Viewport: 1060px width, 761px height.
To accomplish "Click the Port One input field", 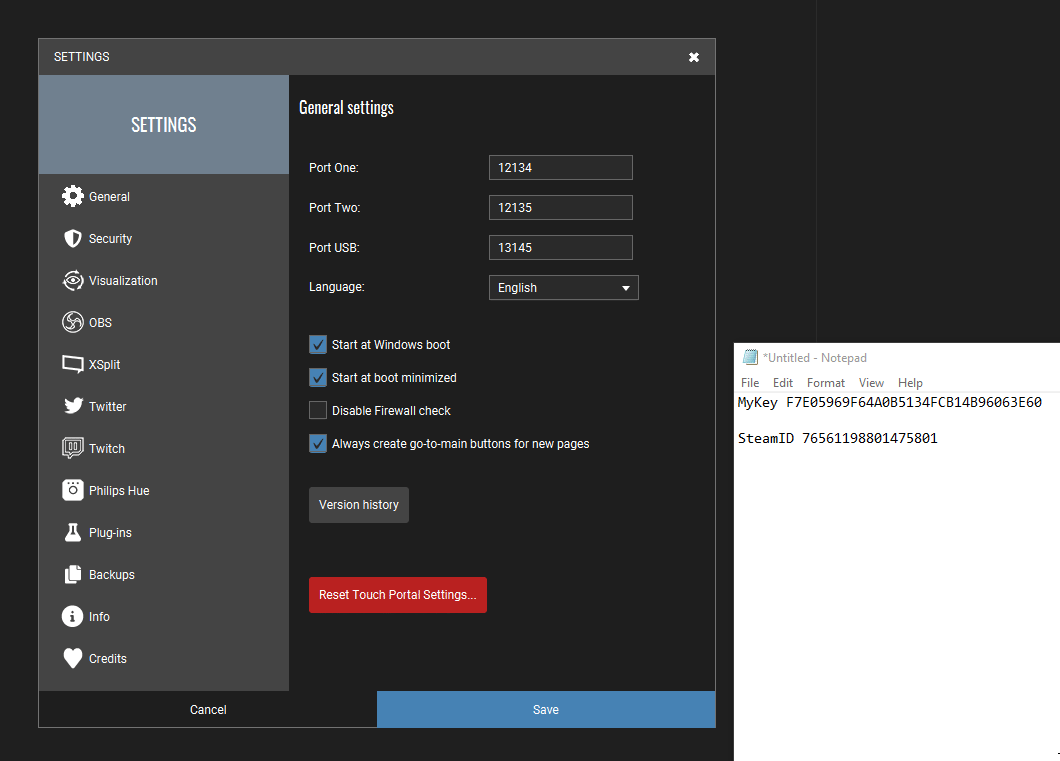I will (560, 168).
